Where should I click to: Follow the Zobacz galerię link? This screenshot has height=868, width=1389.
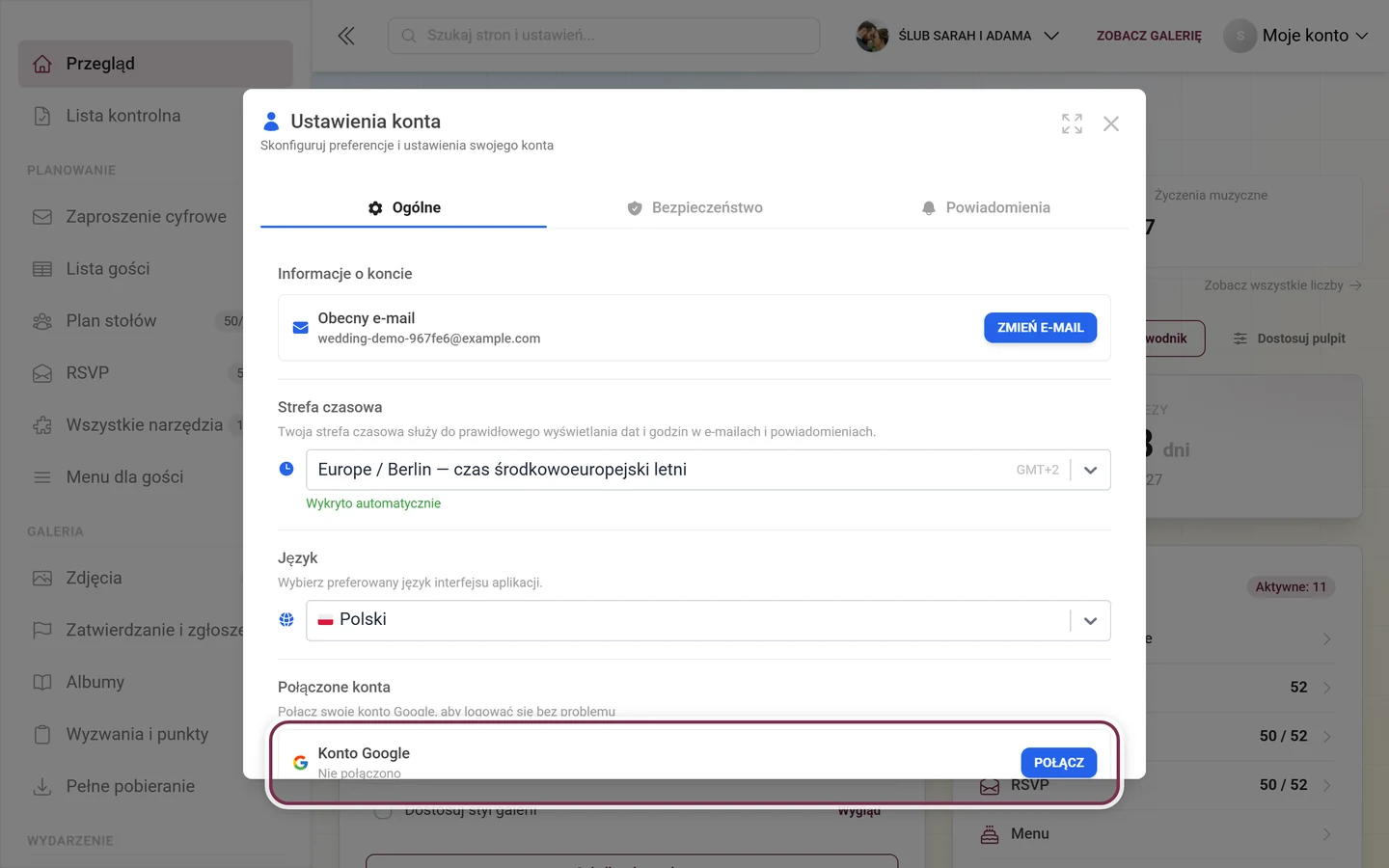click(1149, 36)
